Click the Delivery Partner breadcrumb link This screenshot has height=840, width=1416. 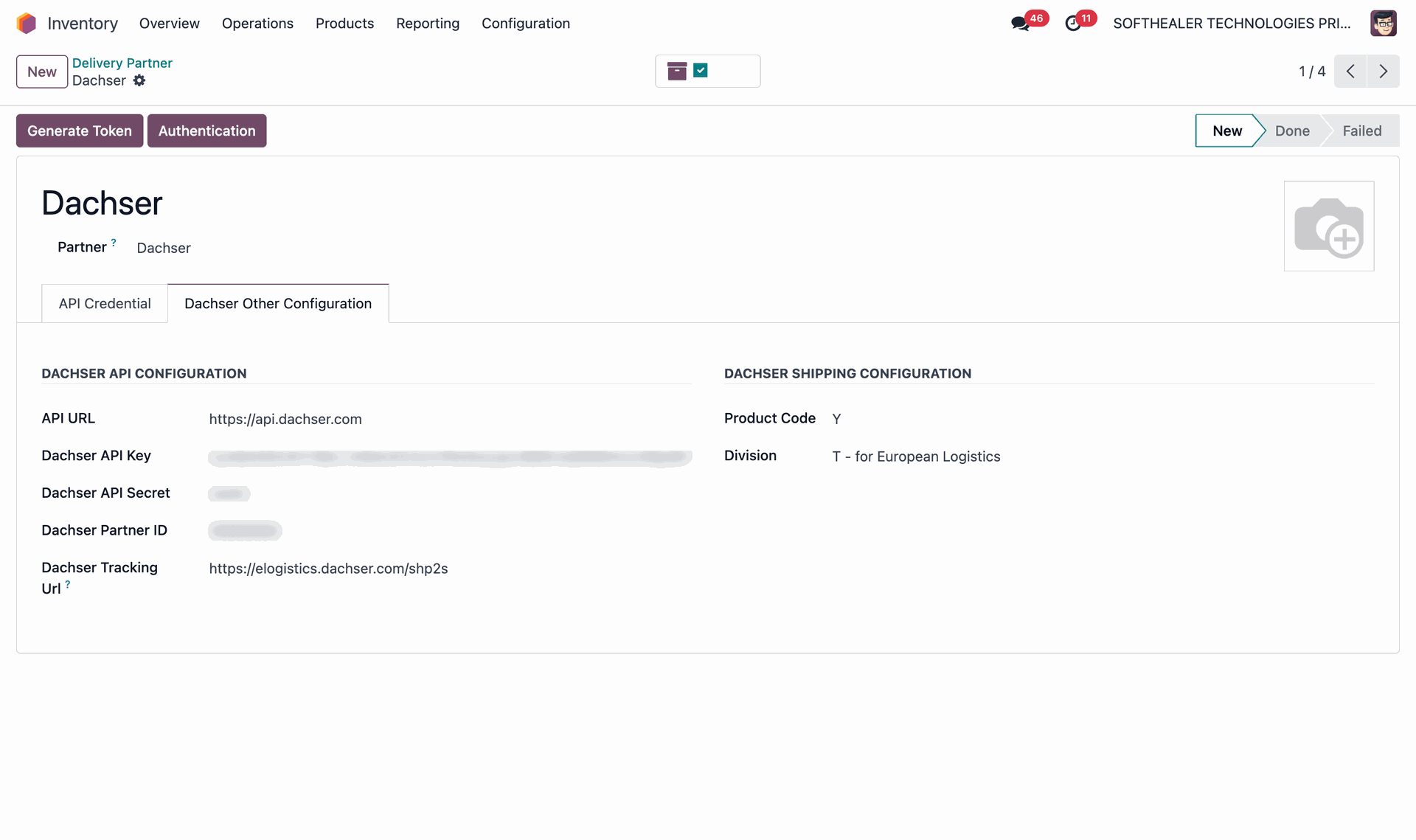(x=122, y=63)
